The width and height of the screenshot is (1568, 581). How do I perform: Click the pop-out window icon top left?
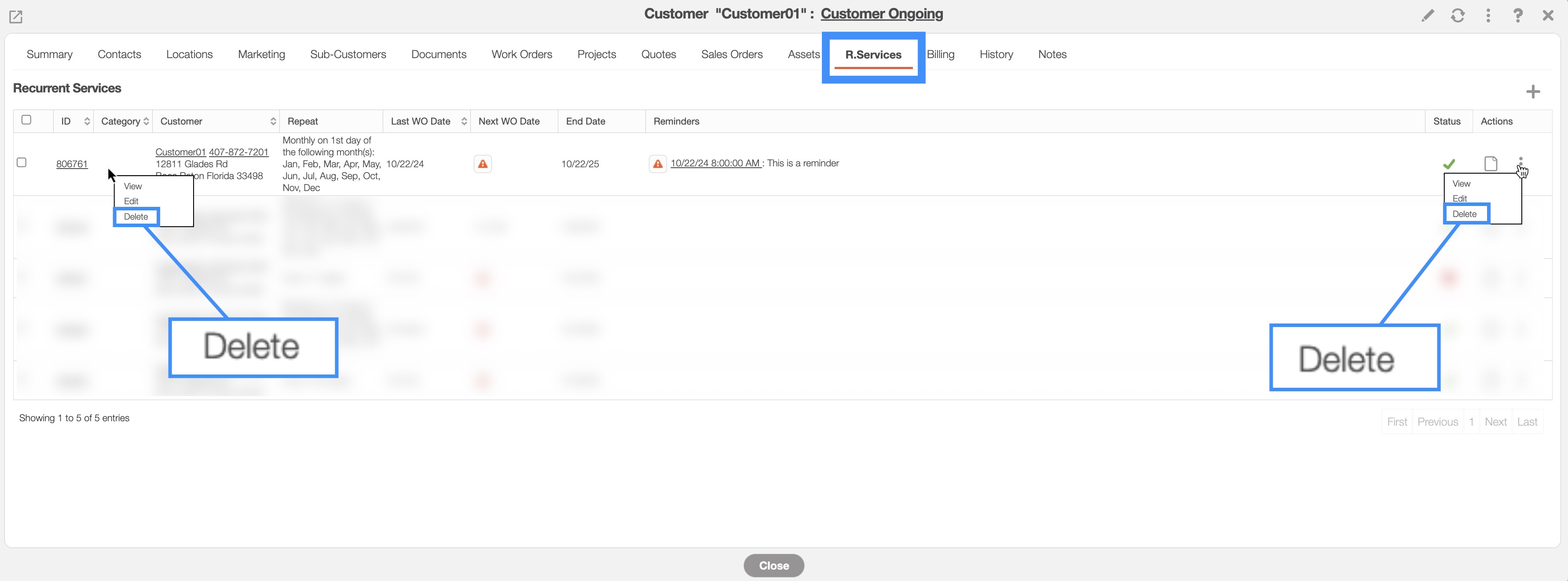pyautogui.click(x=16, y=17)
